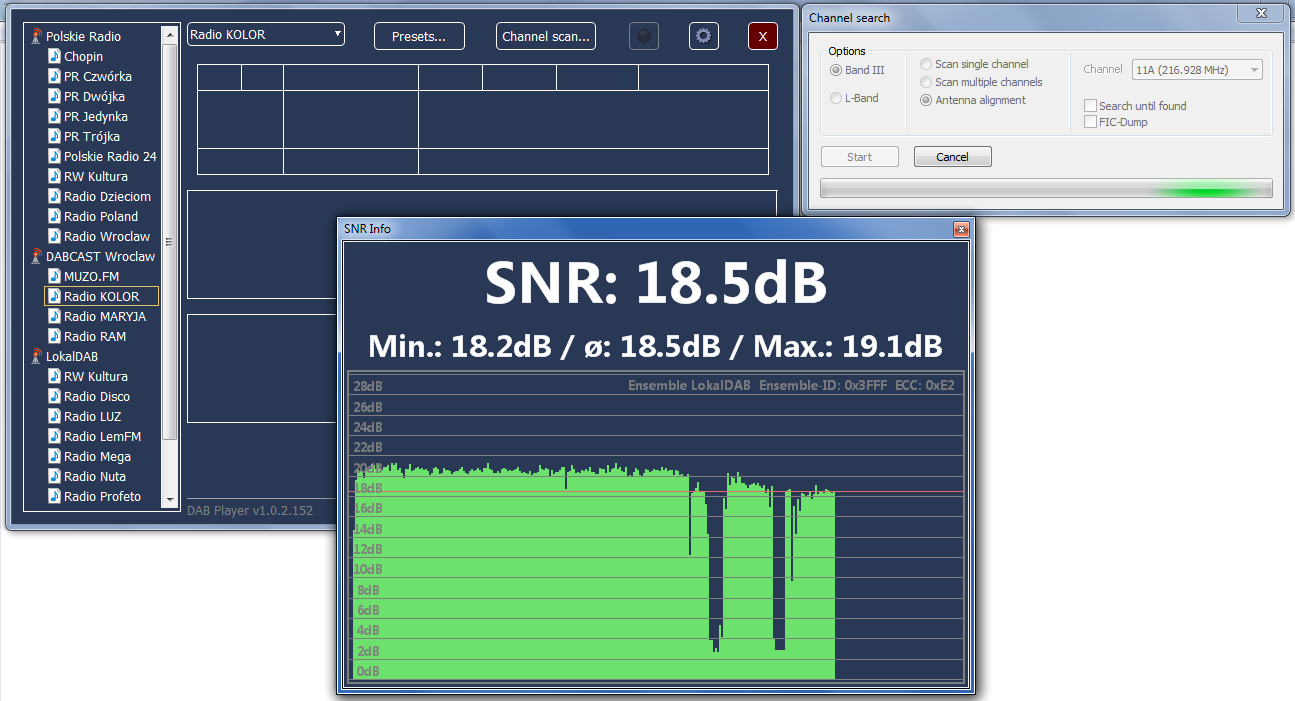Viewport: 1295px width, 701px height.
Task: Click the music note icon beside Chopin
Action: [55, 56]
